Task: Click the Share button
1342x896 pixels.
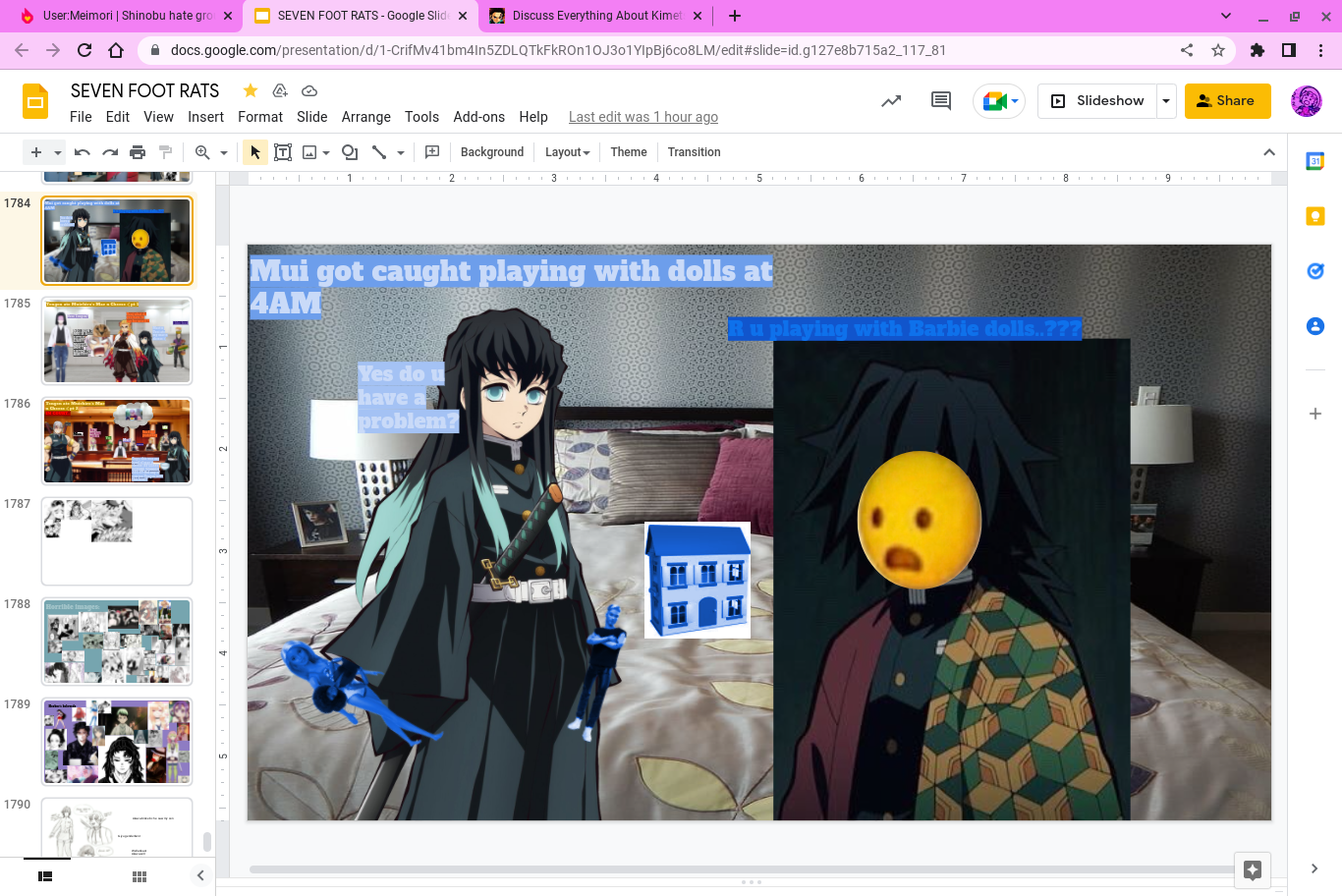Action: (1227, 100)
